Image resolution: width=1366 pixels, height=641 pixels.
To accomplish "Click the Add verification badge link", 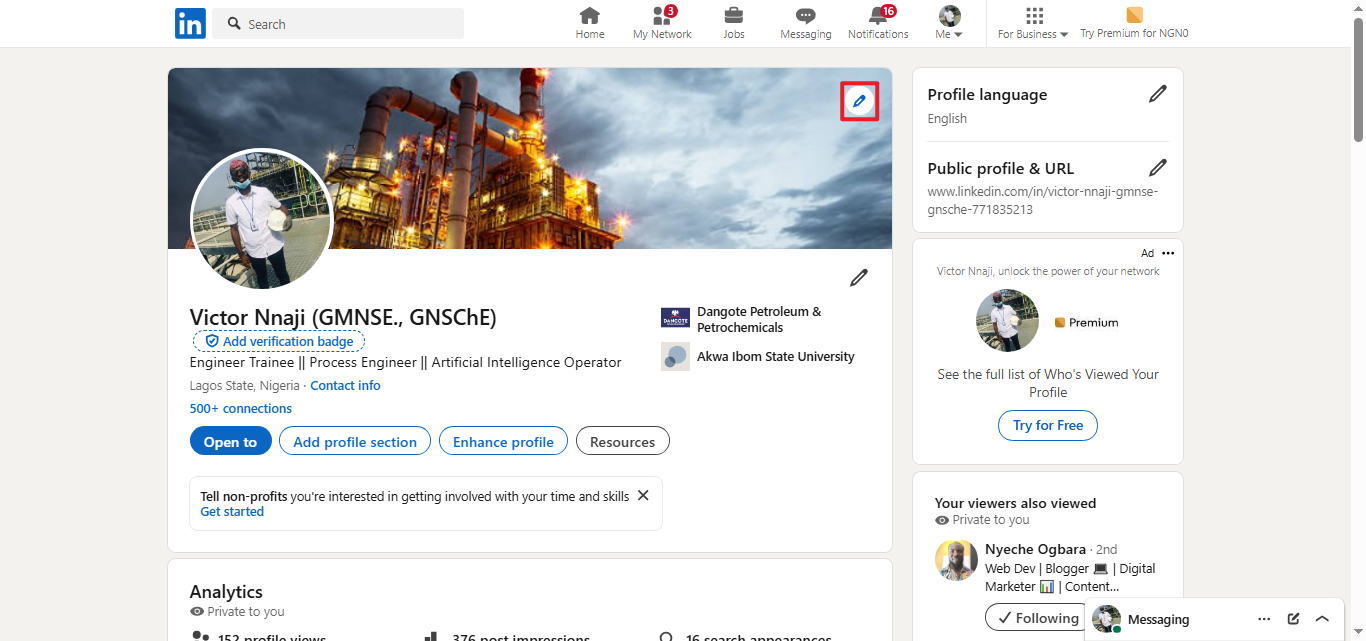I will [x=279, y=340].
